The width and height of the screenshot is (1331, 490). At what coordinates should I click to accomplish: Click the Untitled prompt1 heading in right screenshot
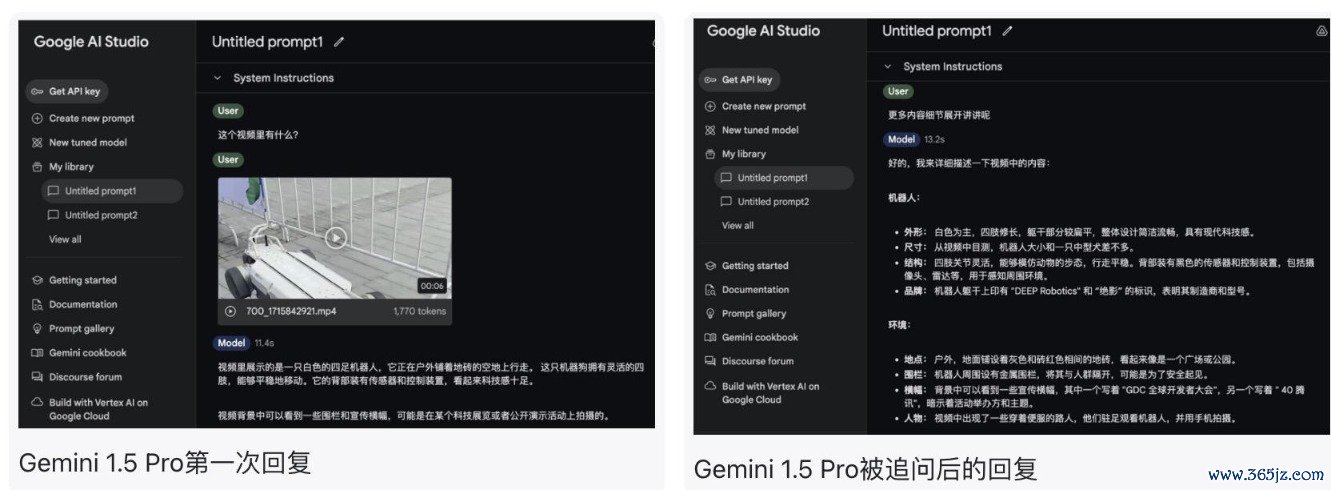[937, 31]
